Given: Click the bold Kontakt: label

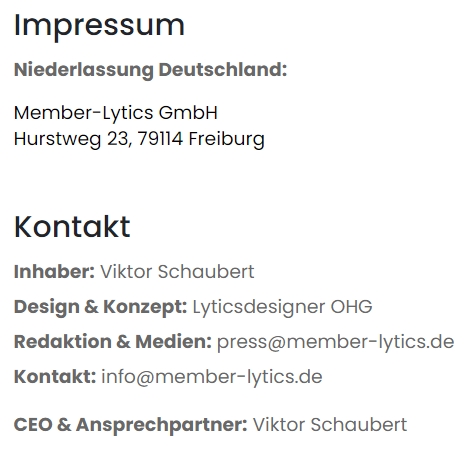Looking at the screenshot, I should coord(55,377).
